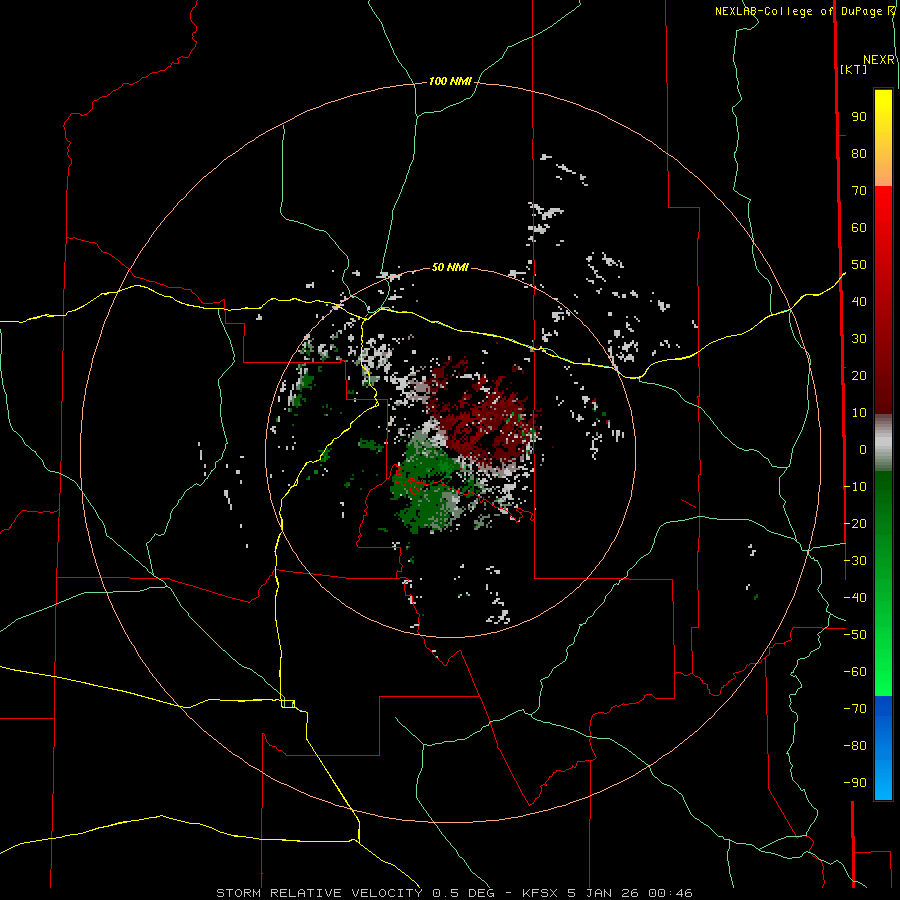Viewport: 900px width, 900px height.
Task: Click the 70 value on velocity scale
Action: point(859,191)
